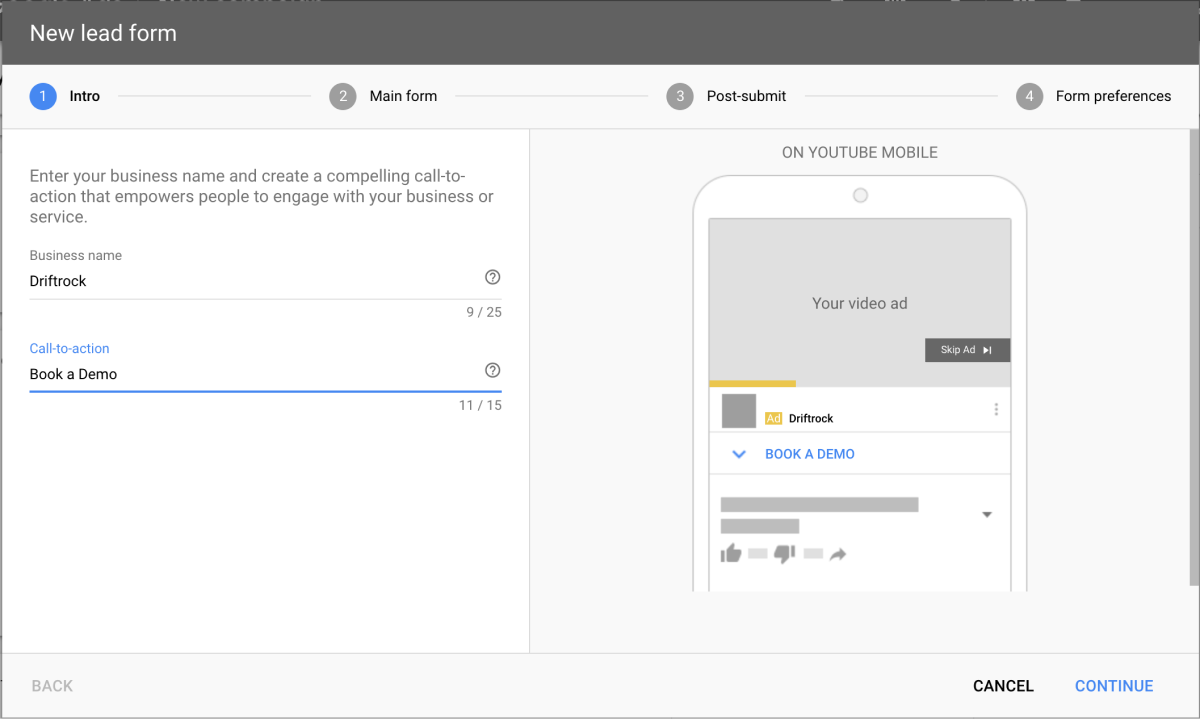Screen dimensions: 1200x719
Task: Select the Intro step circle
Action: (x=41, y=96)
